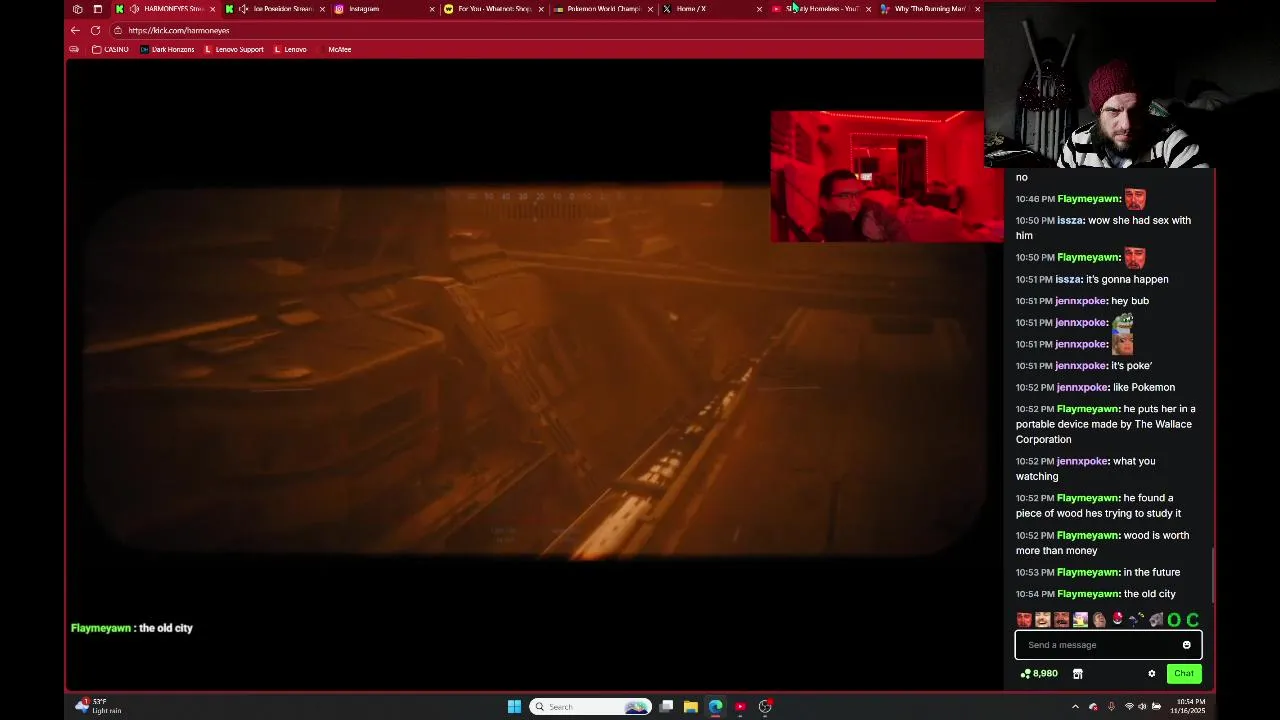
Task: Click Flaymeyawn in 'wood is worth' message
Action: 1088,535
